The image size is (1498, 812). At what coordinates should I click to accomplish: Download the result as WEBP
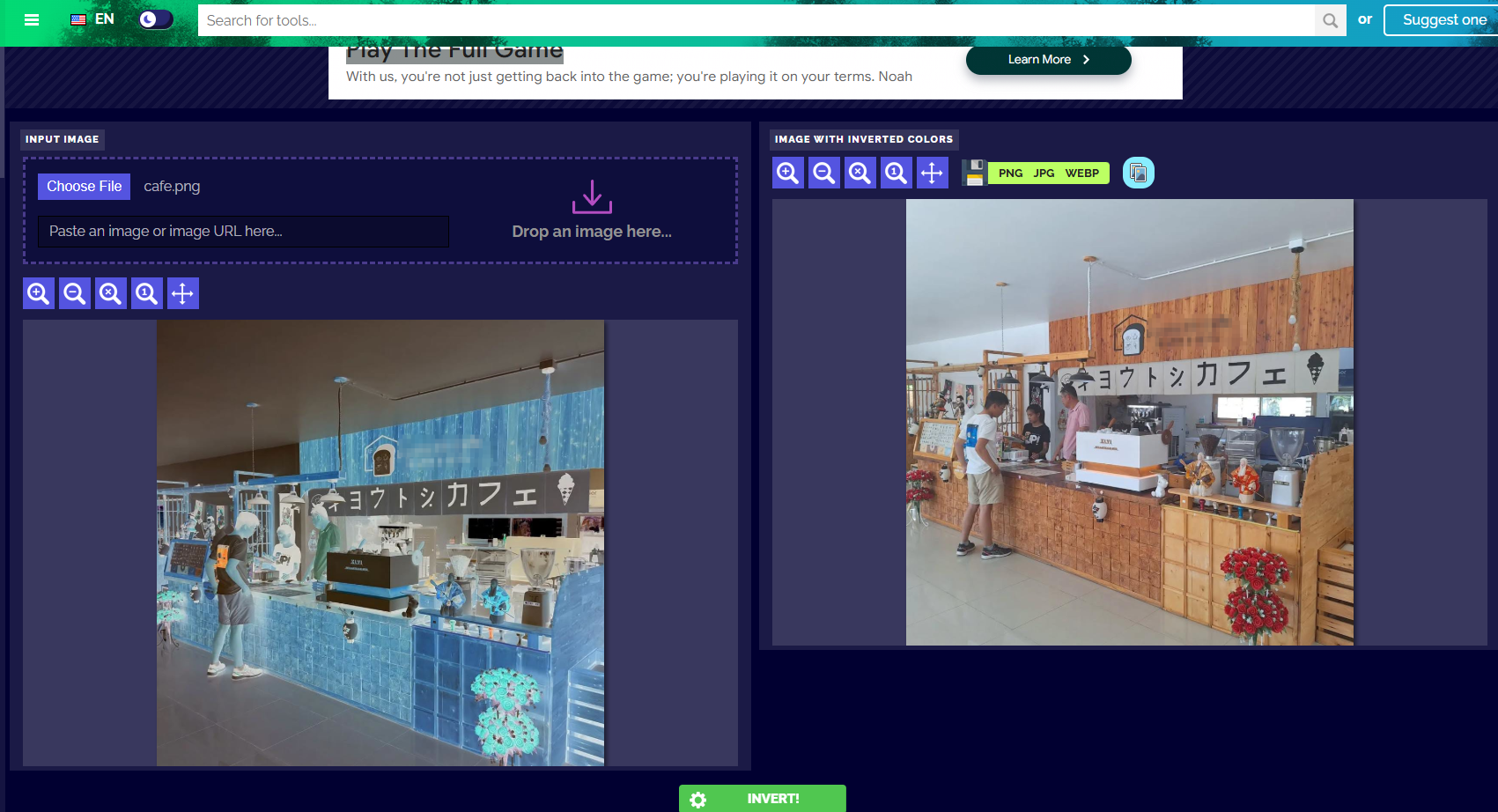[x=1081, y=173]
